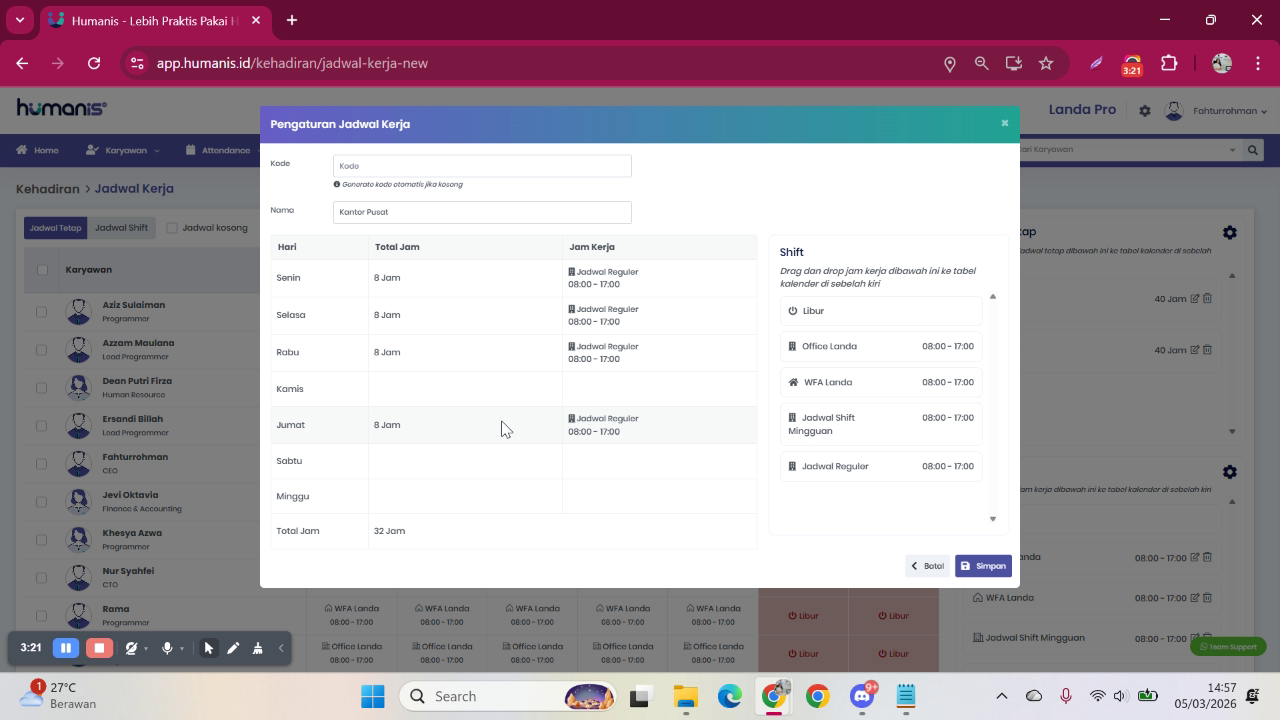Screen dimensions: 1280x720
Task: Edit the WFA Landa 08:00 - 17:00 entry
Action: click(1195, 598)
